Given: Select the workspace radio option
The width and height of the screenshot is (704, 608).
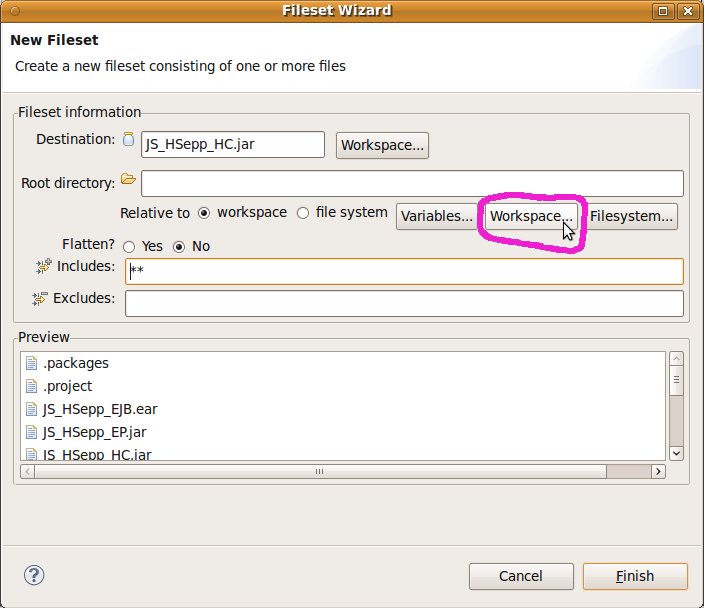Looking at the screenshot, I should [204, 213].
